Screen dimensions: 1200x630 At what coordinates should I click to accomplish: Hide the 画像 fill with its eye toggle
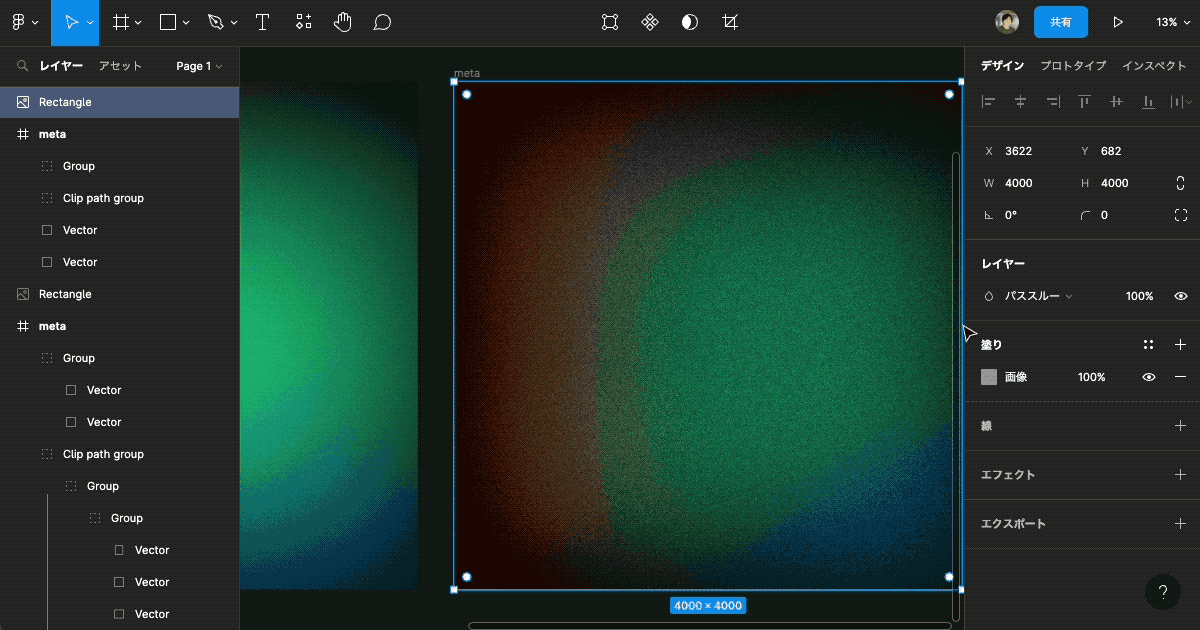tap(1148, 377)
